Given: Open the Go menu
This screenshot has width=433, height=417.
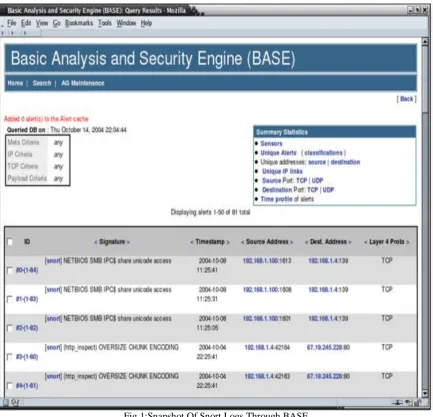Looking at the screenshot, I should pyautogui.click(x=56, y=23).
